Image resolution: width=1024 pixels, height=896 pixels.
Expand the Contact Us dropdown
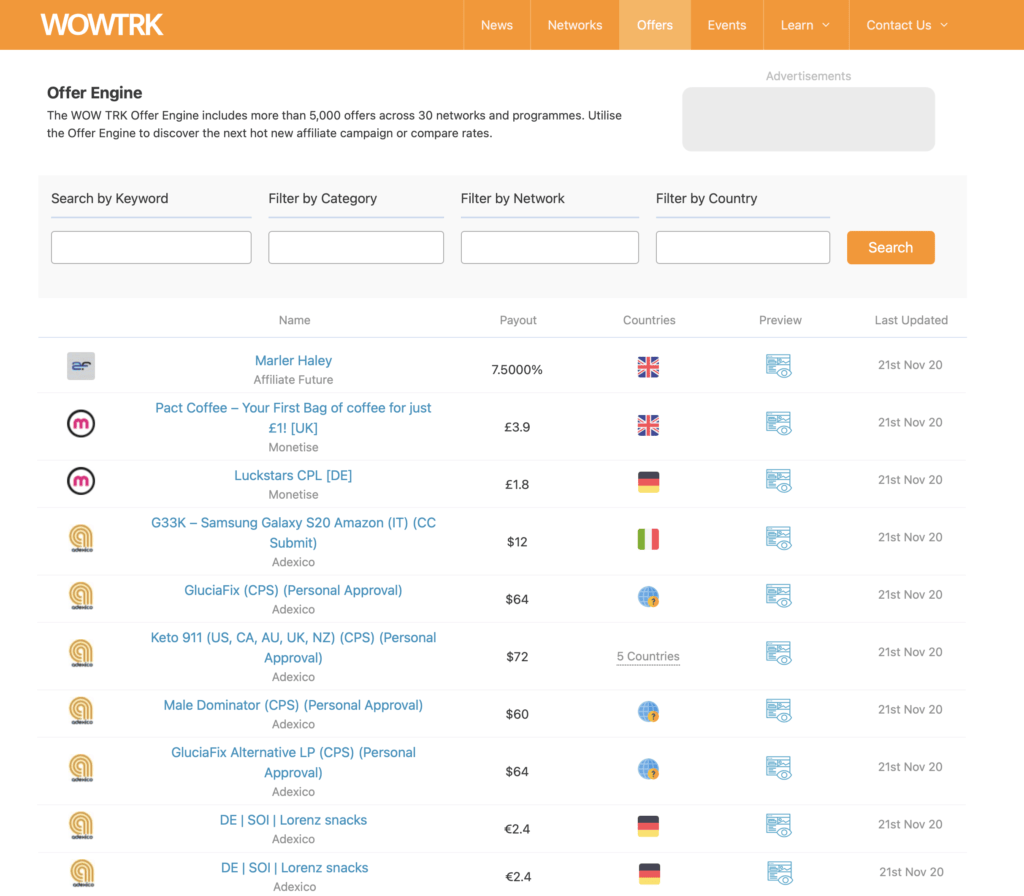(x=906, y=25)
